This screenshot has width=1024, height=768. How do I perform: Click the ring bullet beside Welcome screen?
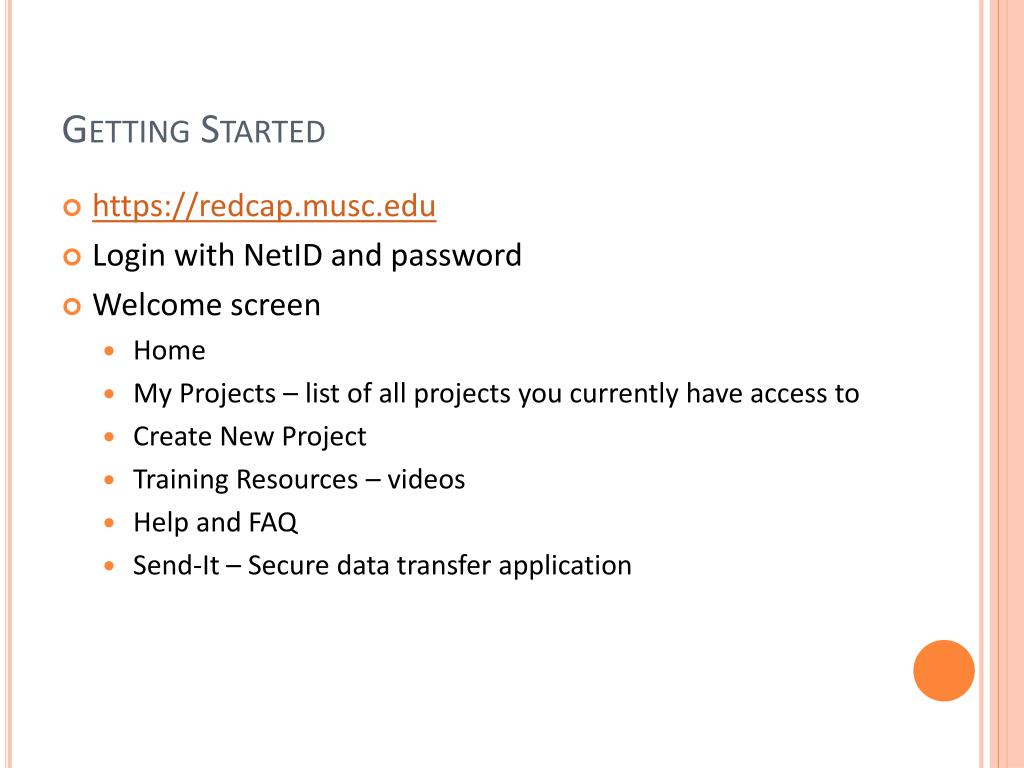[72, 306]
